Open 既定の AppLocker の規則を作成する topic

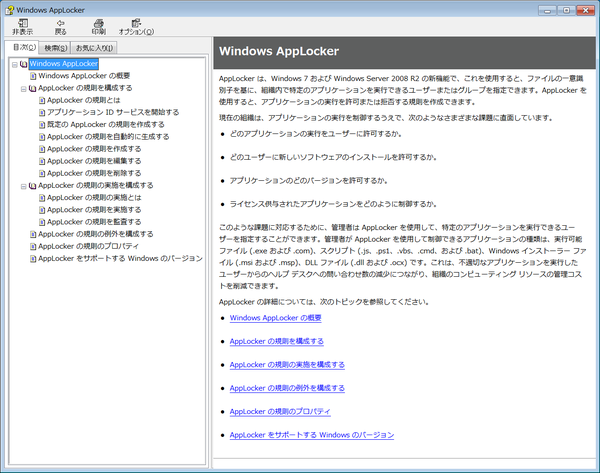pyautogui.click(x=106, y=124)
